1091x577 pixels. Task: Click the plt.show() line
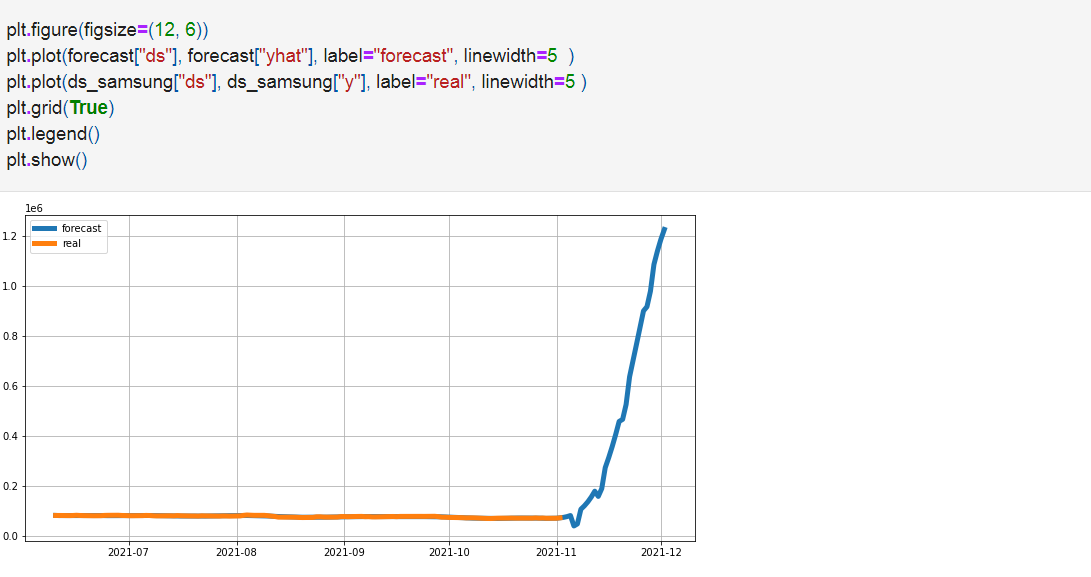(47, 160)
